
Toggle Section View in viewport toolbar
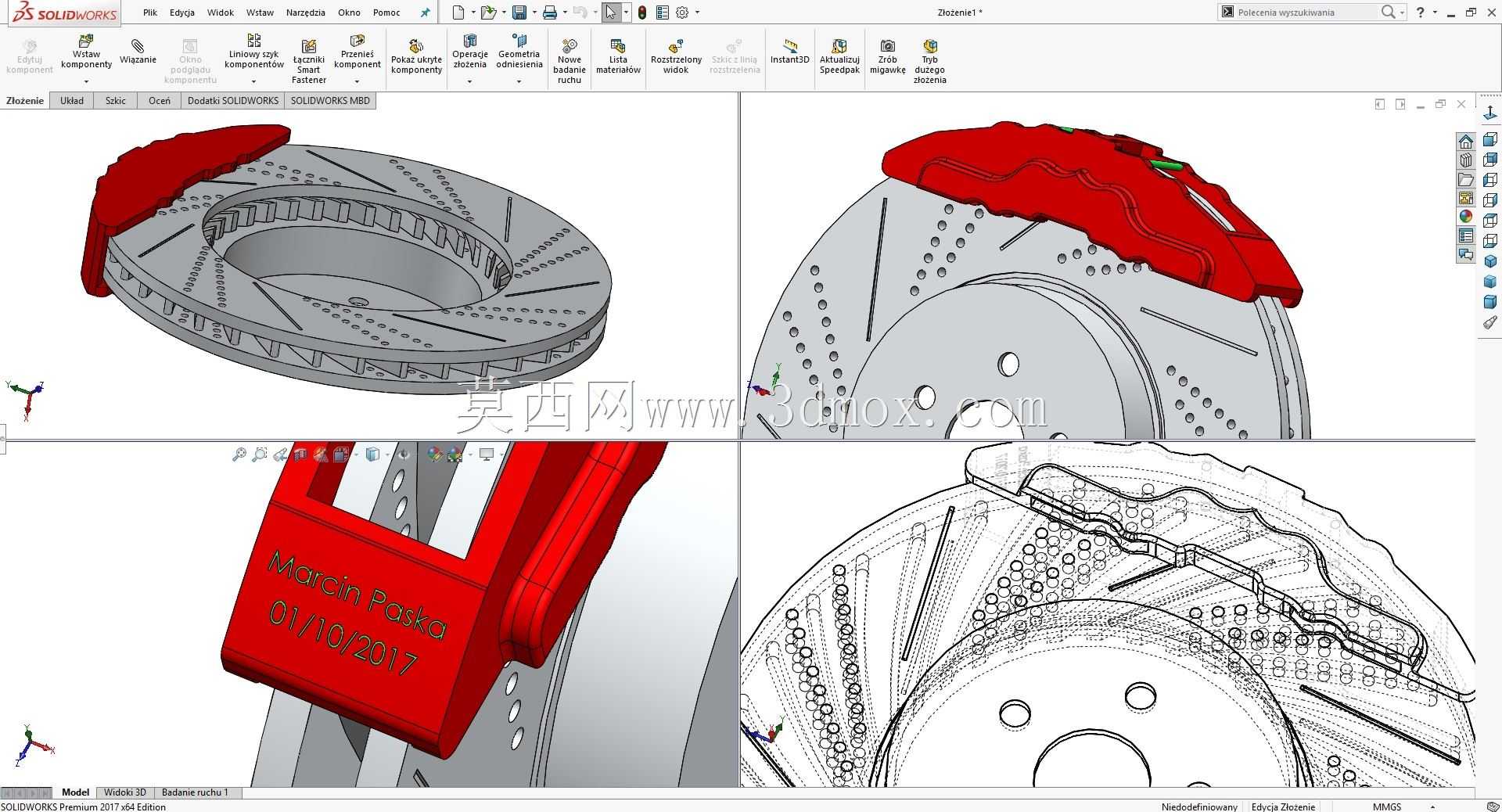click(300, 454)
